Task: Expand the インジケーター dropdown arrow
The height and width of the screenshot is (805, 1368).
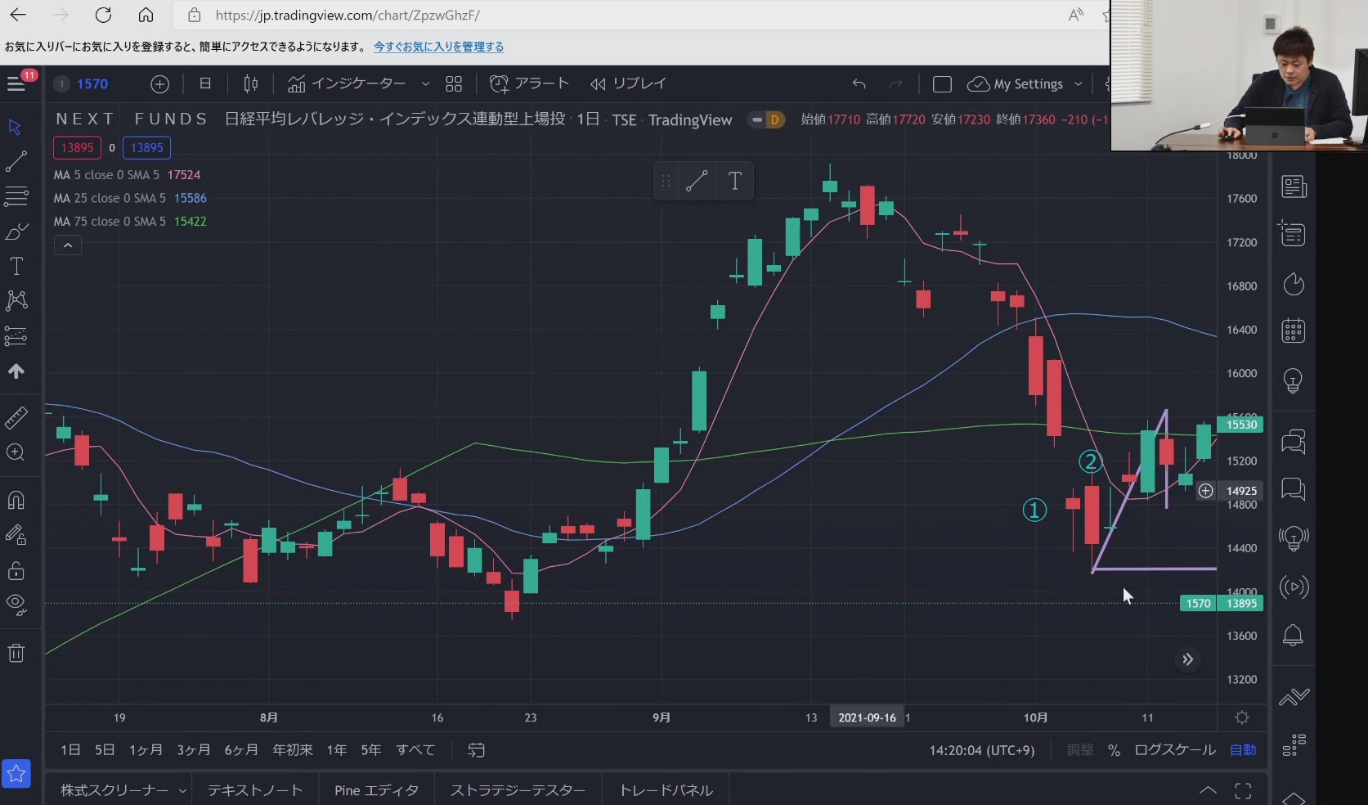Action: (425, 84)
